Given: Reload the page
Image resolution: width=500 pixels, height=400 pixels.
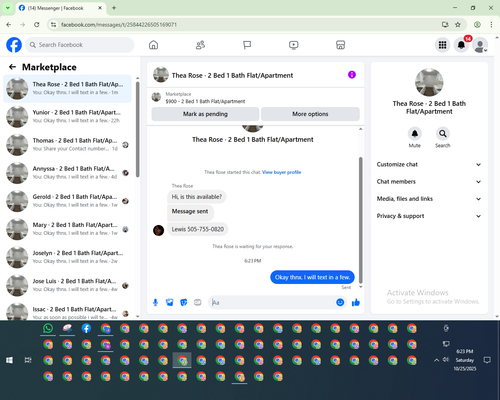Looking at the screenshot, I should click(x=37, y=24).
